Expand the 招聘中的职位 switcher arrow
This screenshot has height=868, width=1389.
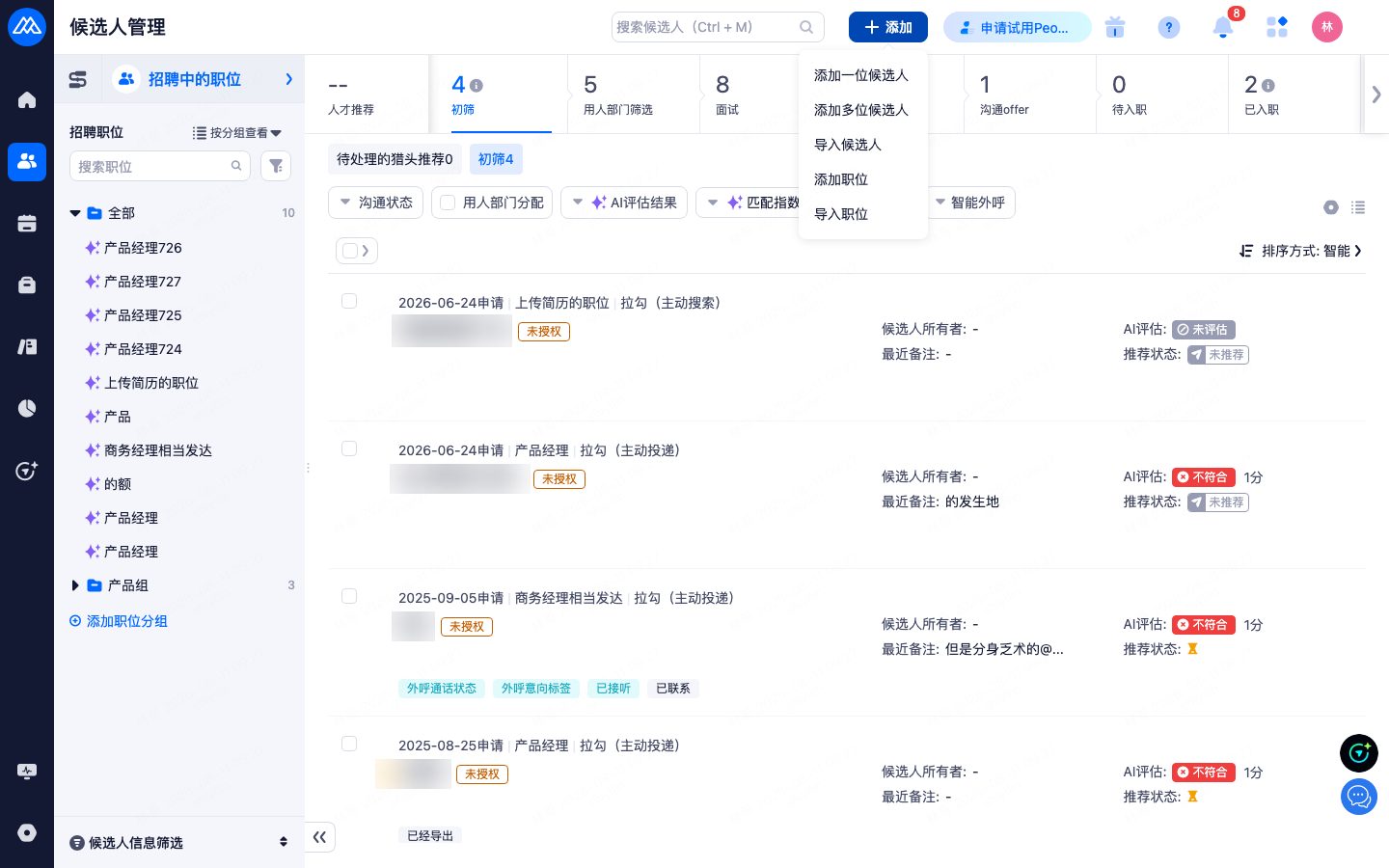288,79
